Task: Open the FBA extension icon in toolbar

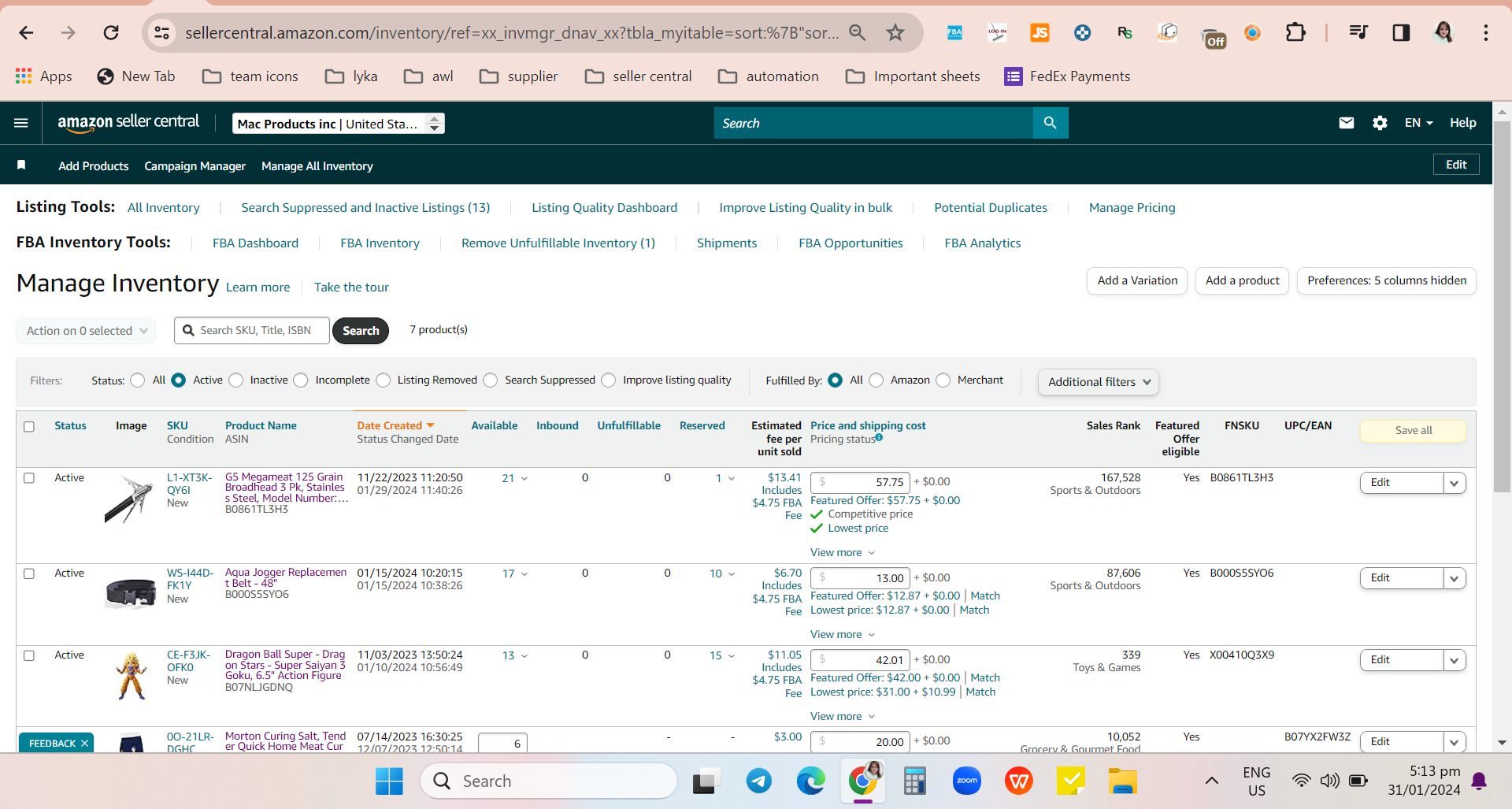Action: coord(954,32)
